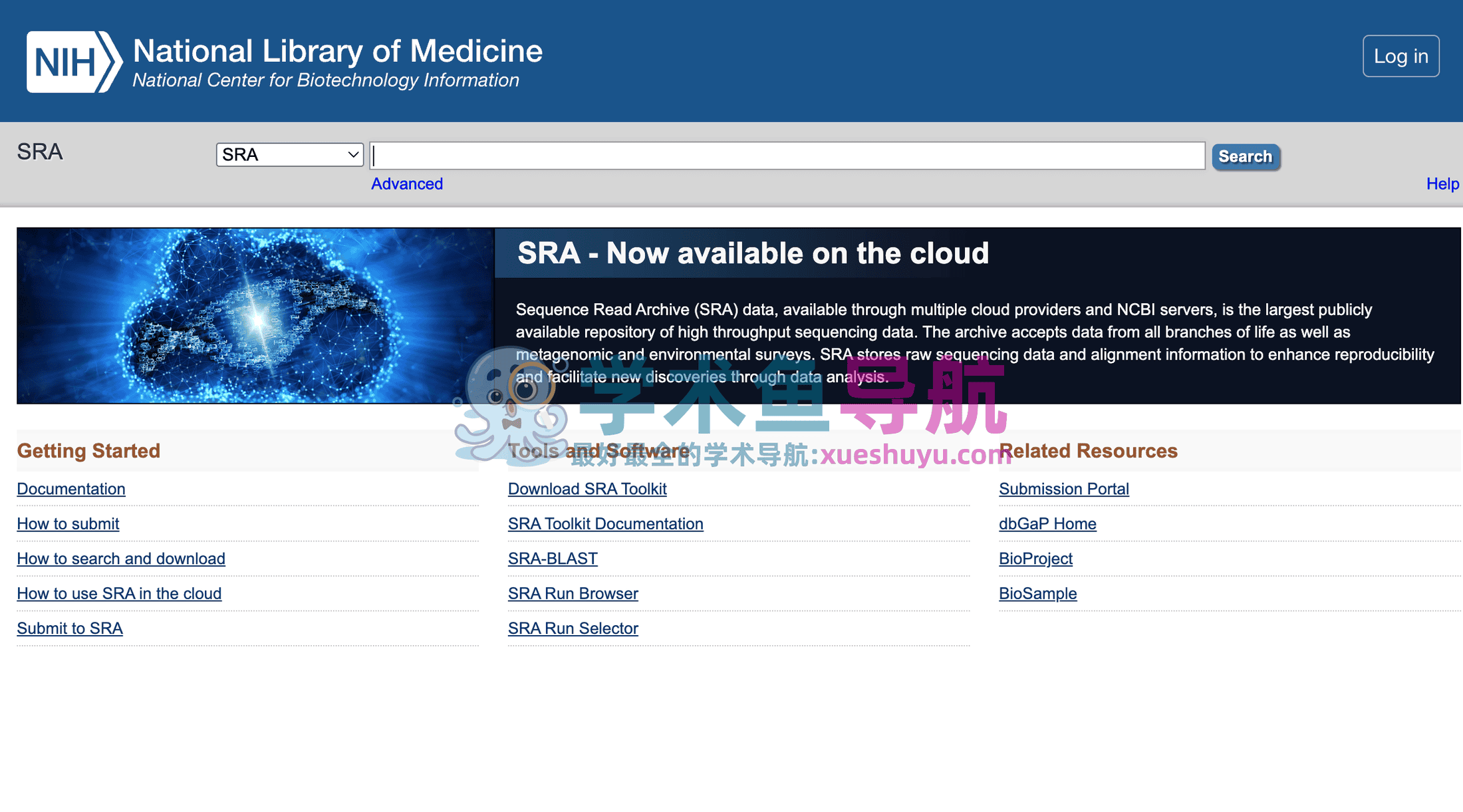Go to the Submission Portal link
The height and width of the screenshot is (812, 1463).
1063,489
